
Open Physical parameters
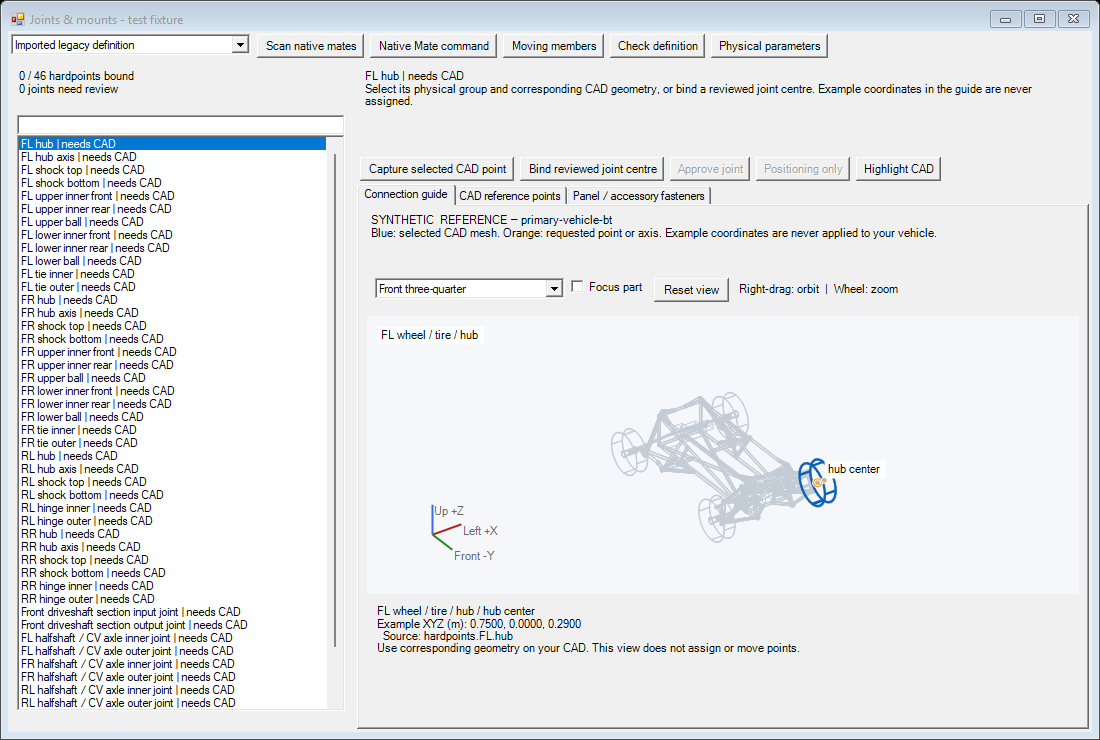click(x=769, y=46)
